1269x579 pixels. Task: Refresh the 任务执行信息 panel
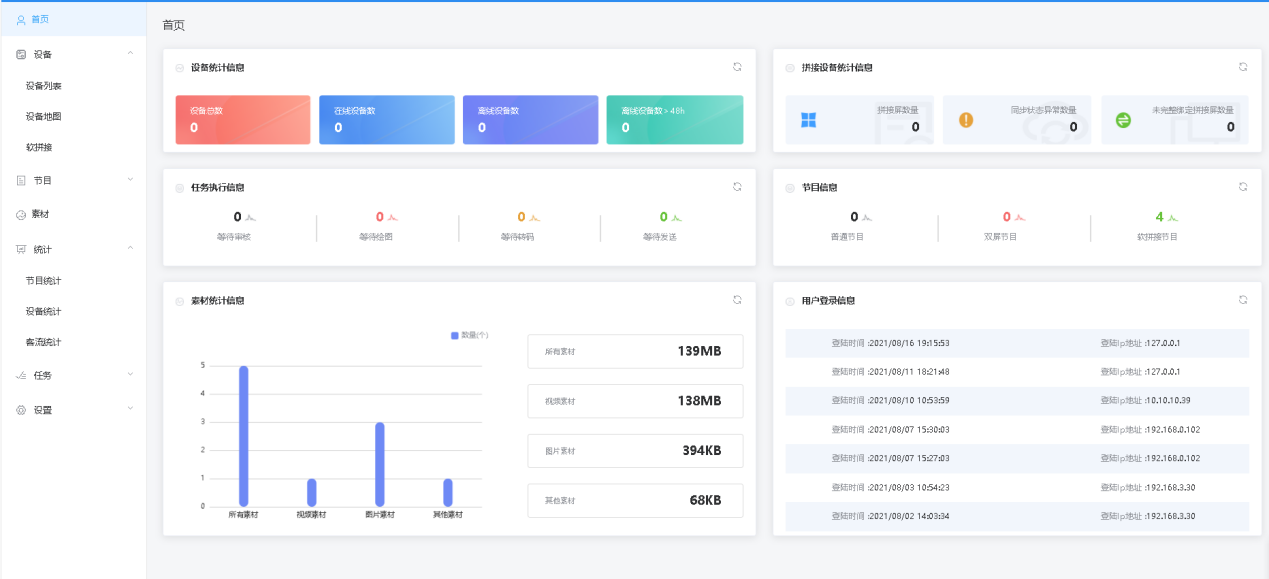737,186
